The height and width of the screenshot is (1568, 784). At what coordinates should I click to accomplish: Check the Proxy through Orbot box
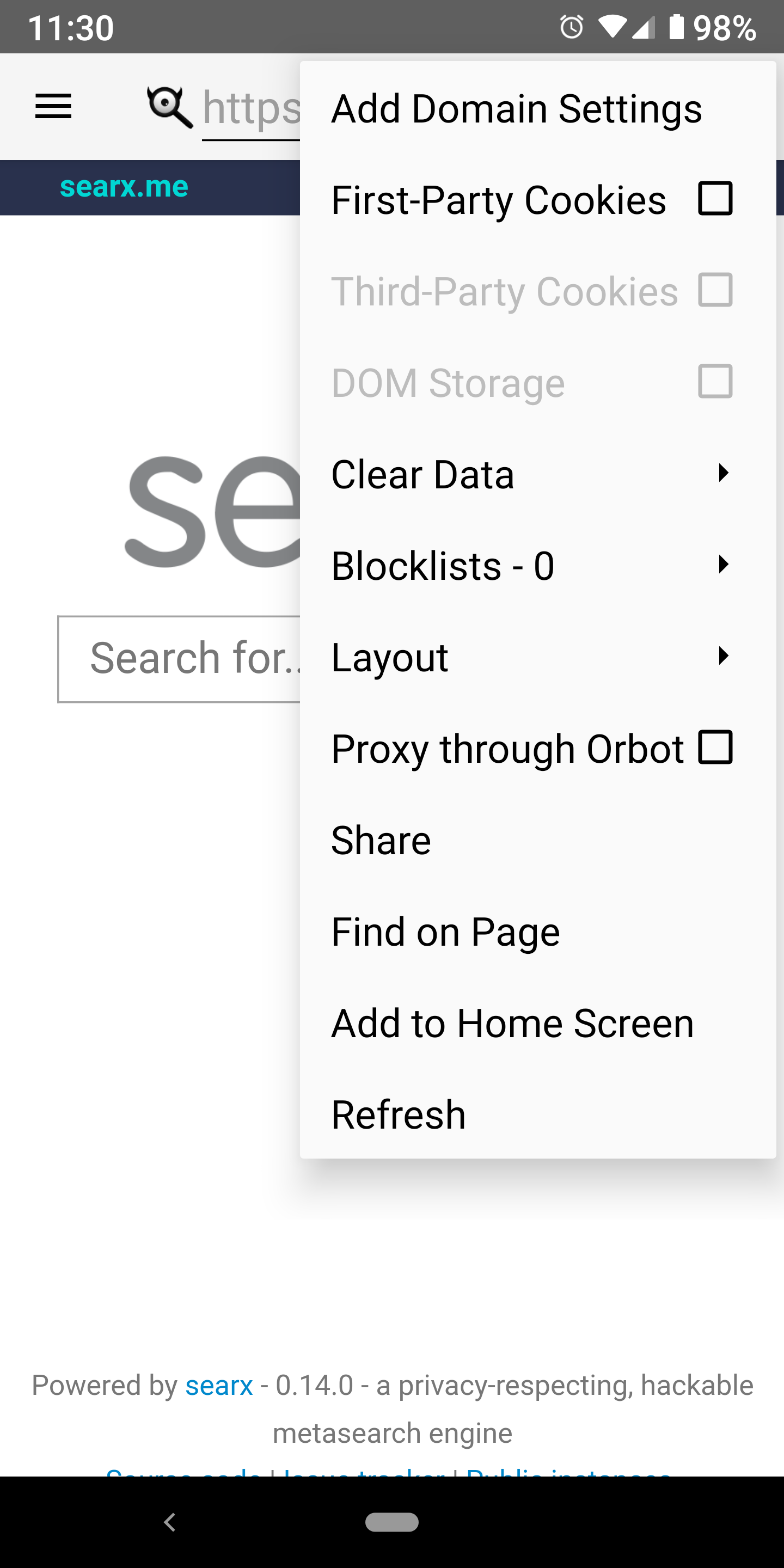(715, 747)
